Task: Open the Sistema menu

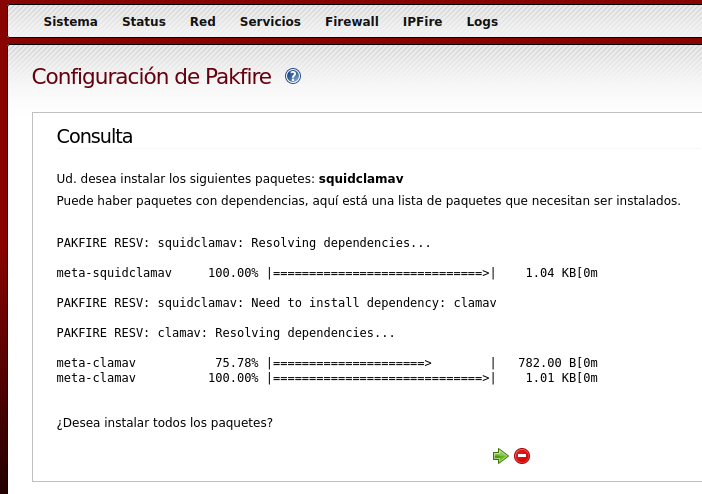Action: pos(70,21)
